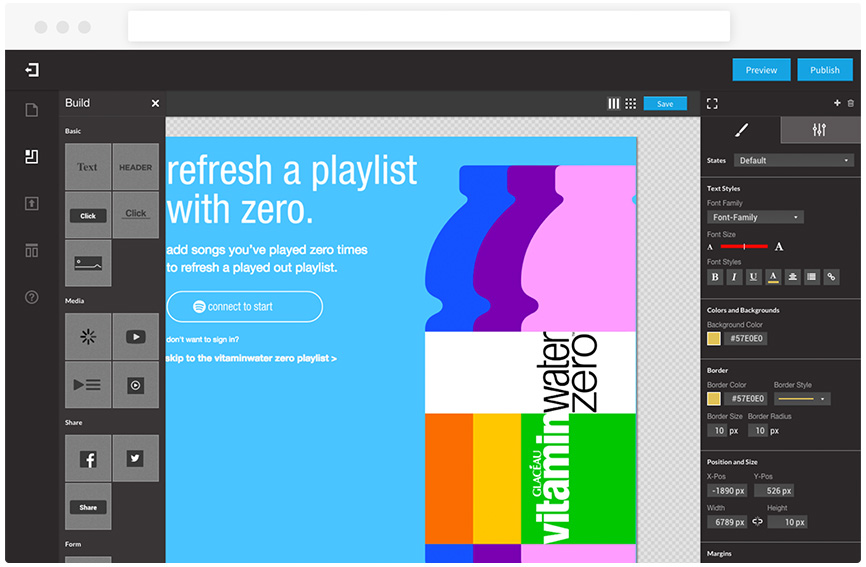
Task: Add the Share button tile
Action: pos(88,507)
